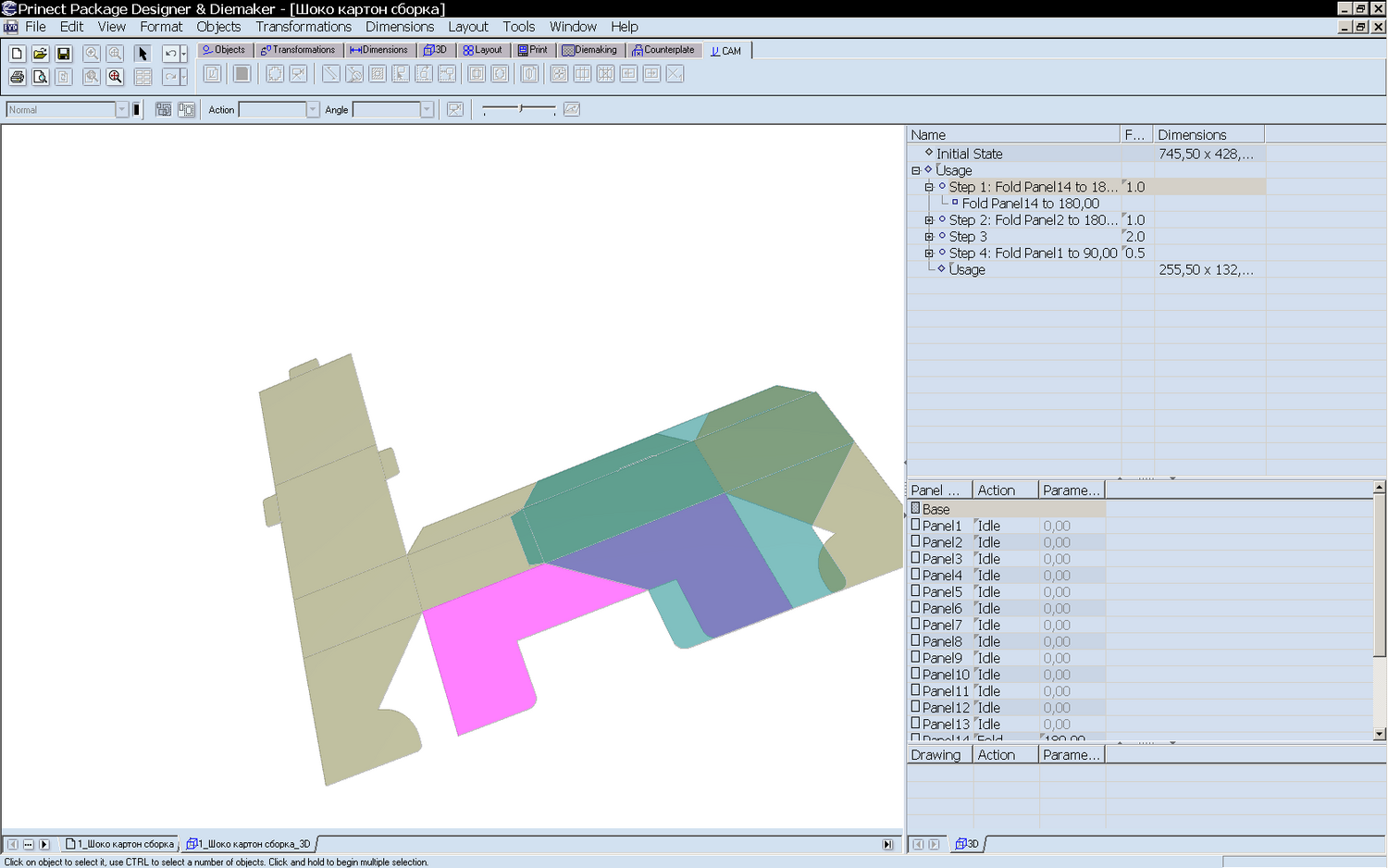Click the filled gray square icon in the 3D toolbar
The width and height of the screenshot is (1388, 868).
click(x=242, y=74)
